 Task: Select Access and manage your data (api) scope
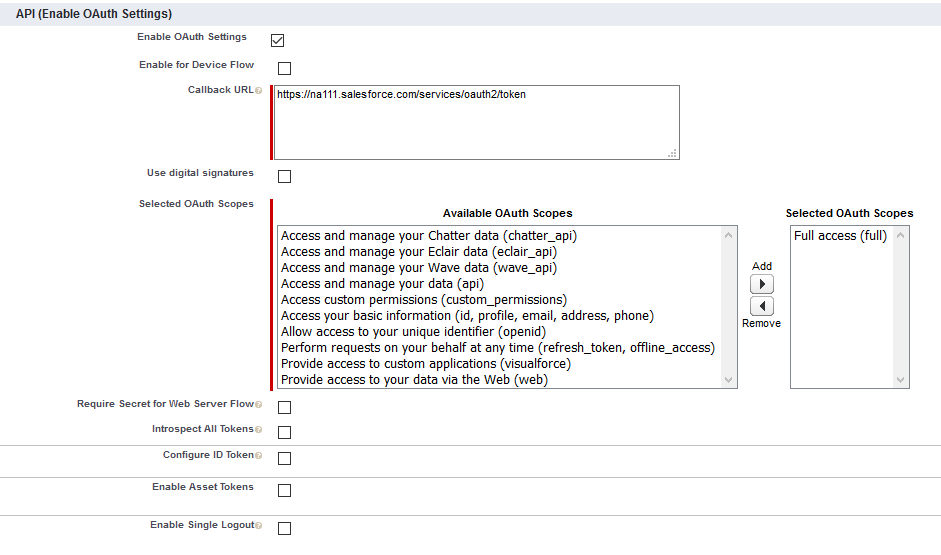(382, 284)
